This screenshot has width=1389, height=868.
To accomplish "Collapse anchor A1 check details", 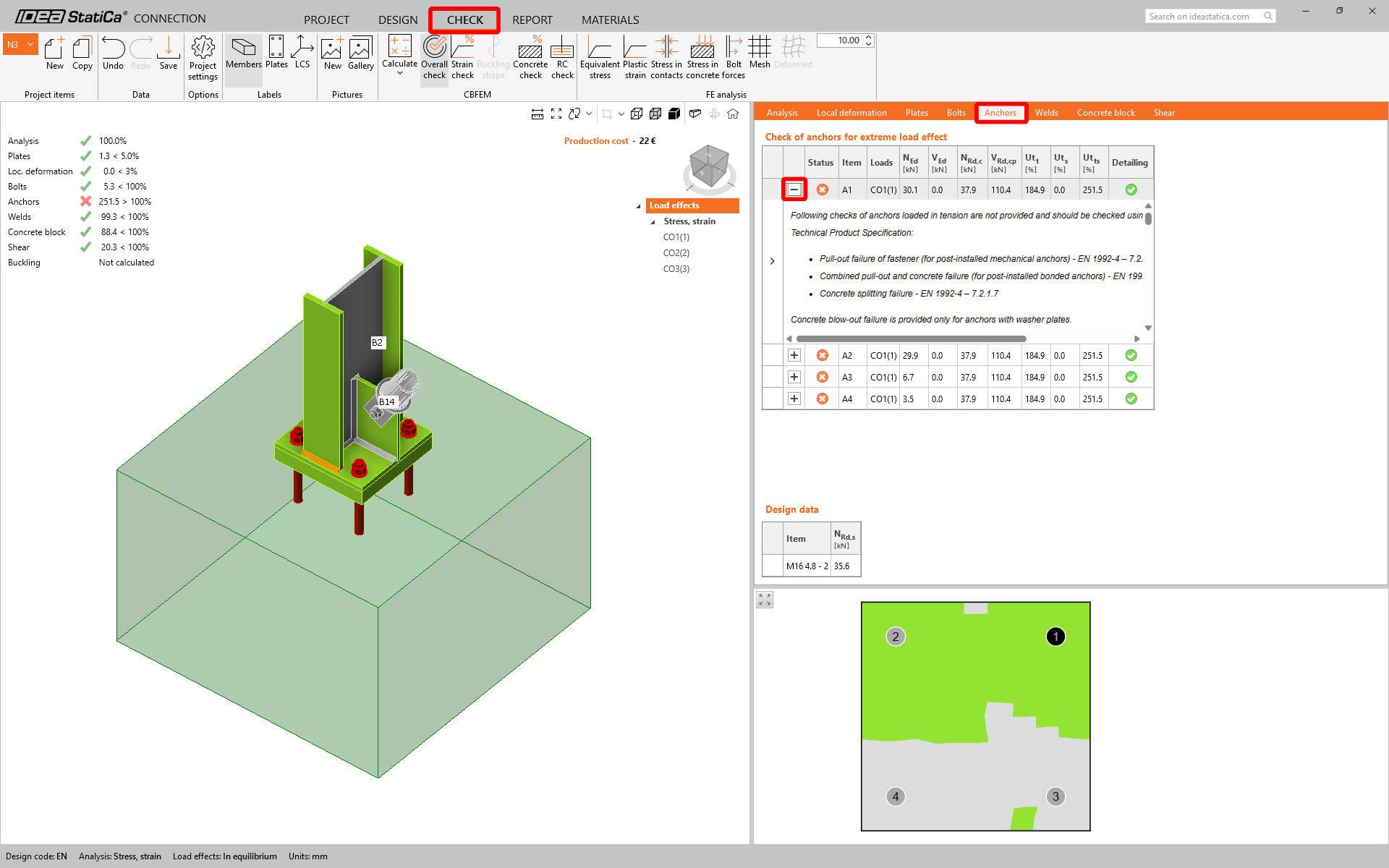I will tap(794, 189).
